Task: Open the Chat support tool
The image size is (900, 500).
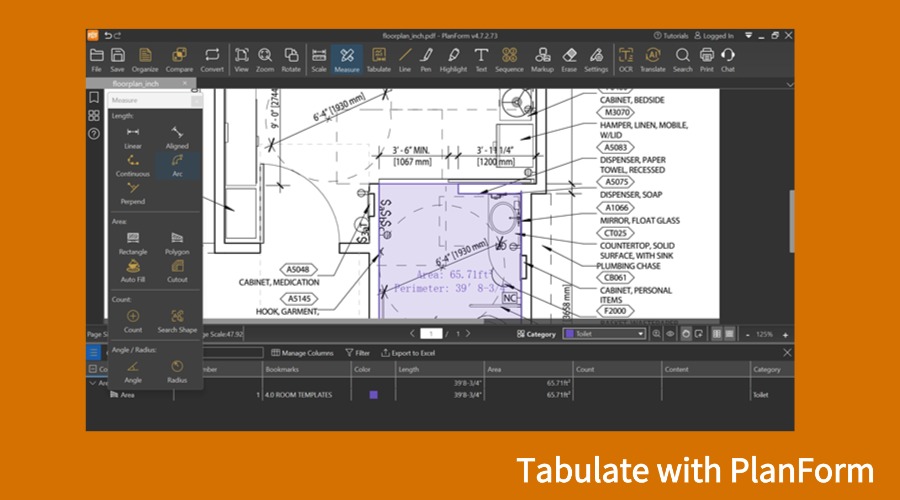Action: (x=728, y=60)
